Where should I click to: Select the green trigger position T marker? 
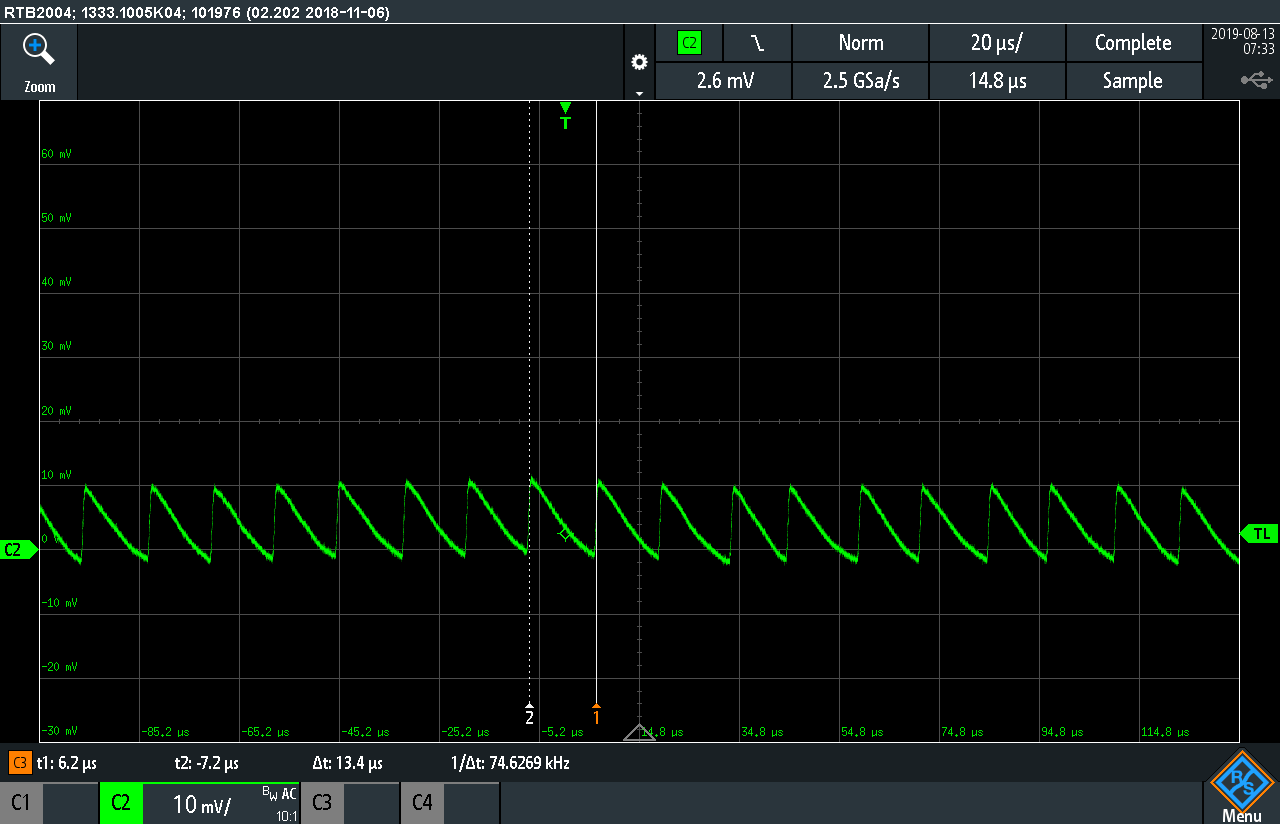coord(565,116)
